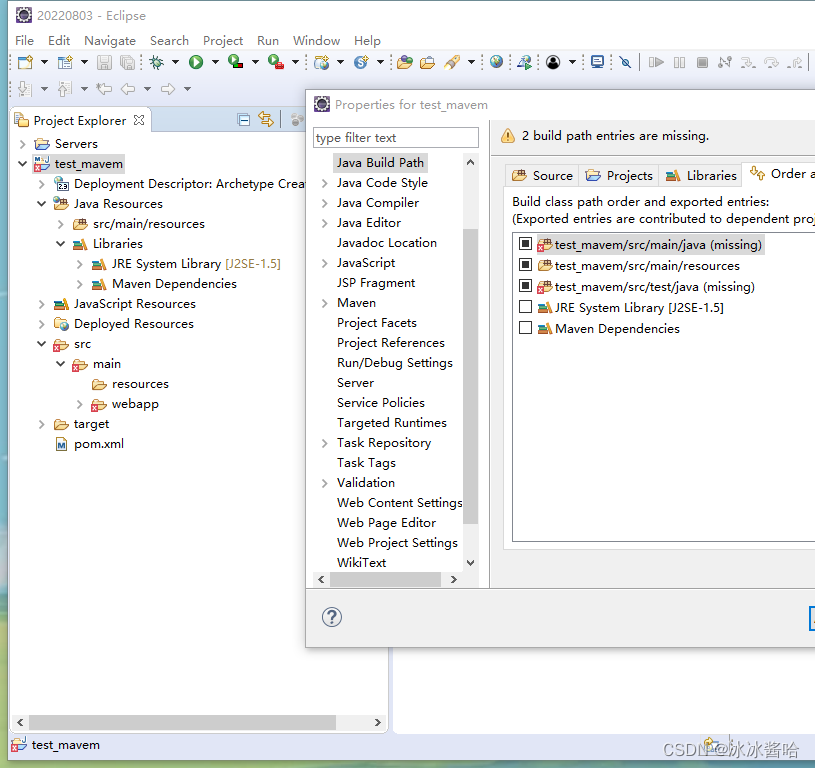The width and height of the screenshot is (815, 768).
Task: Click the Step Return icon
Action: tap(794, 63)
